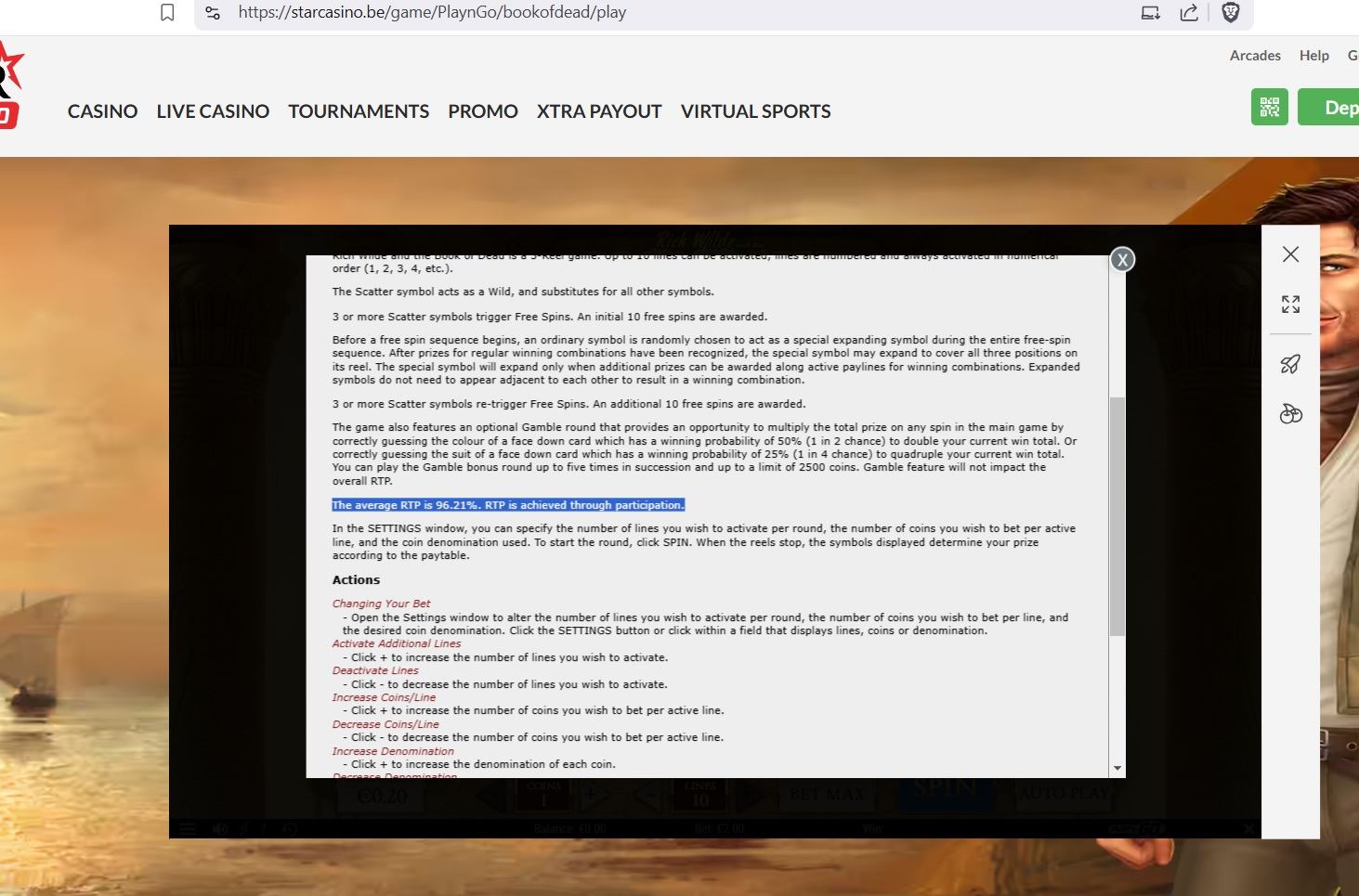
Task: Open the green QR code button
Action: coord(1269,108)
